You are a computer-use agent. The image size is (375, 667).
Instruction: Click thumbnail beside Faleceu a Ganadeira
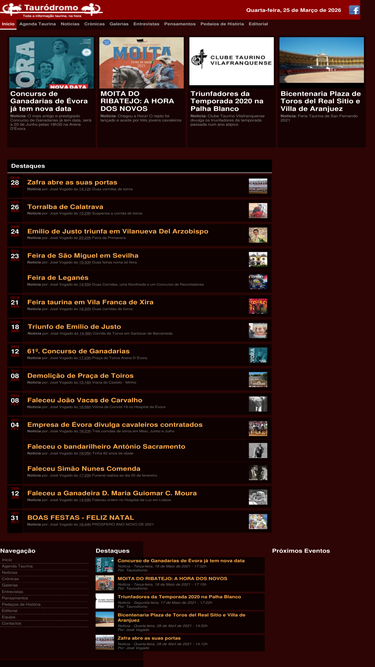click(x=258, y=497)
